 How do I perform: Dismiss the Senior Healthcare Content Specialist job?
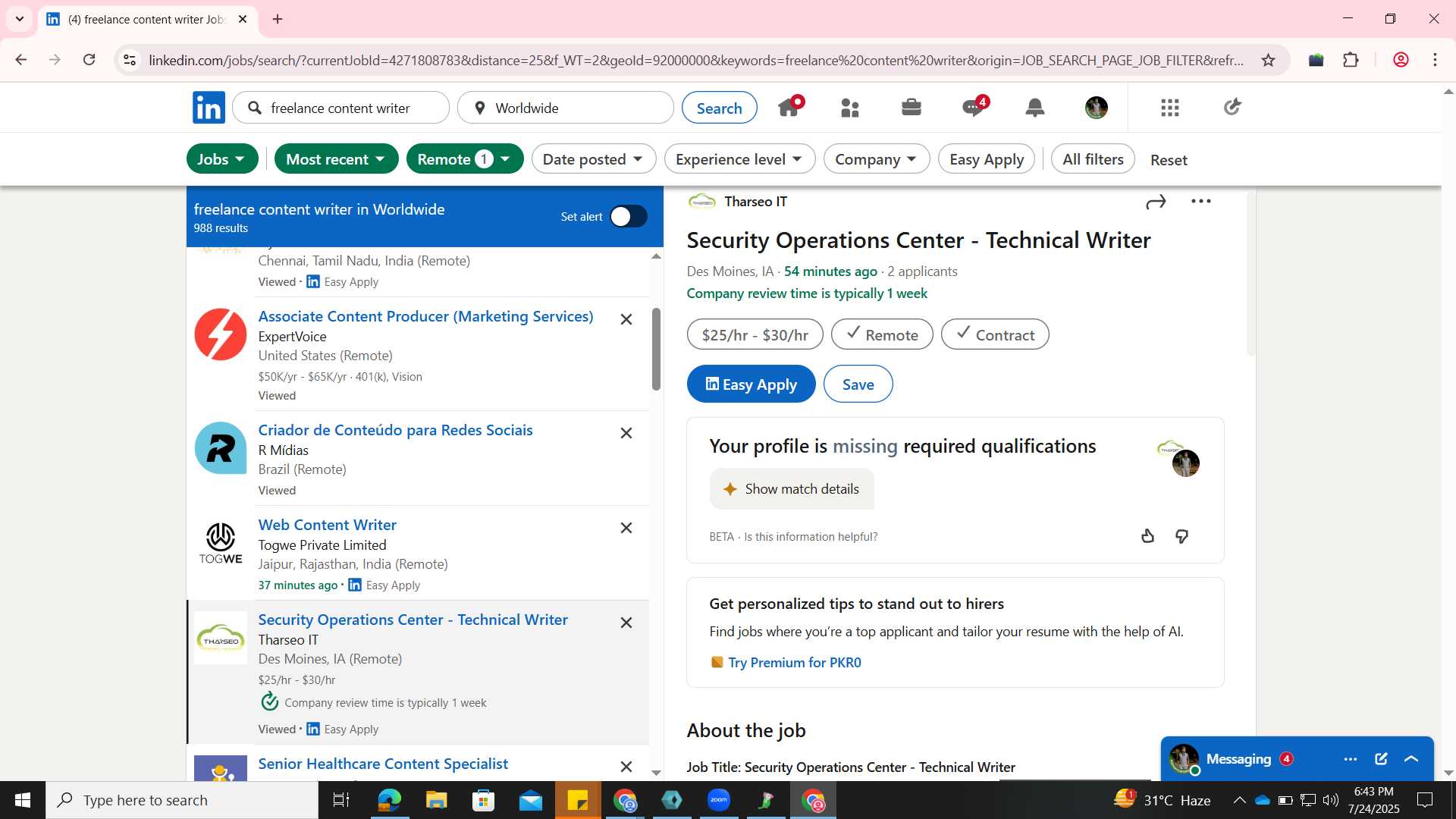[626, 767]
